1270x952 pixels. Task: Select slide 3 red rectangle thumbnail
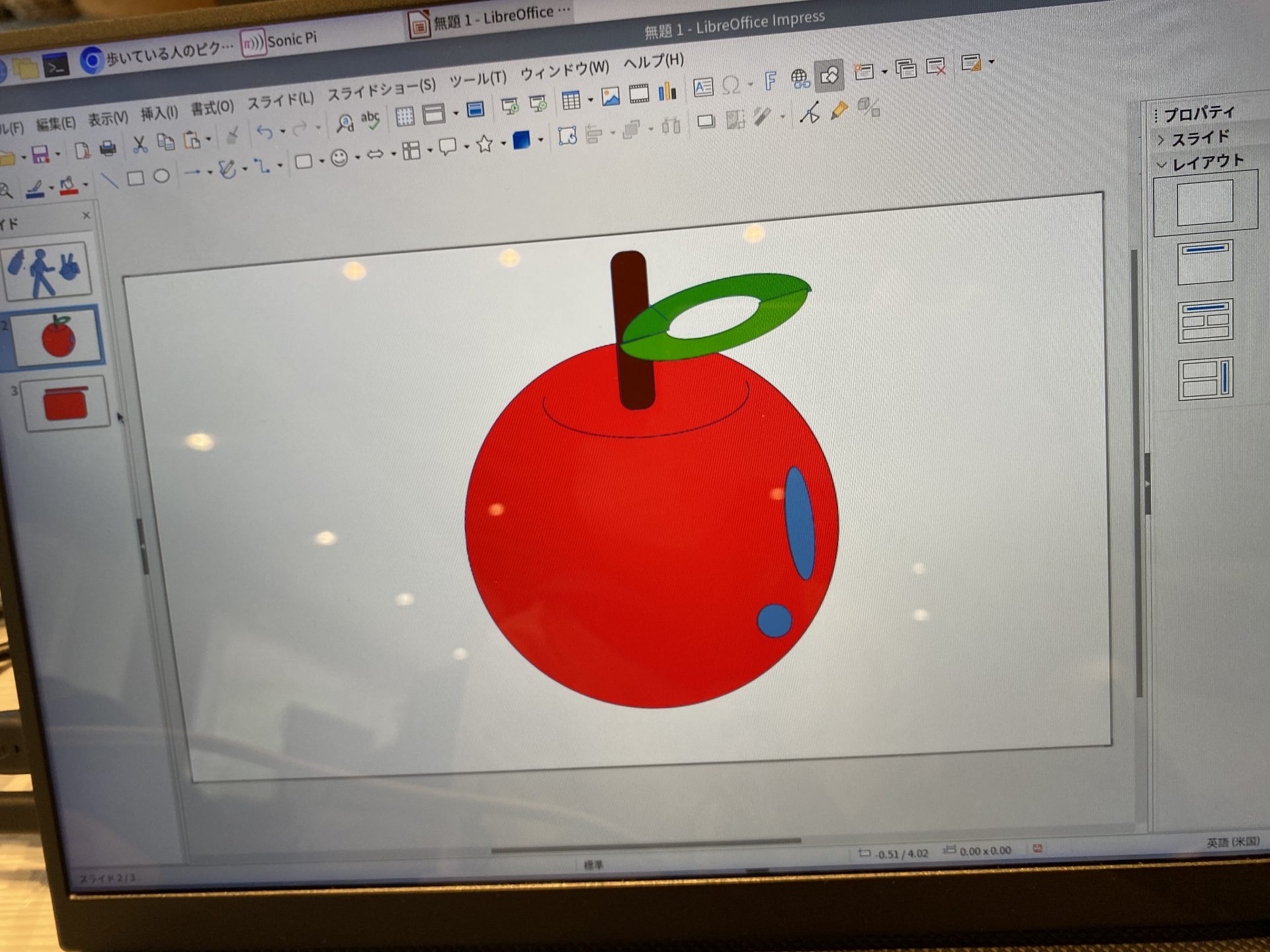pos(65,403)
